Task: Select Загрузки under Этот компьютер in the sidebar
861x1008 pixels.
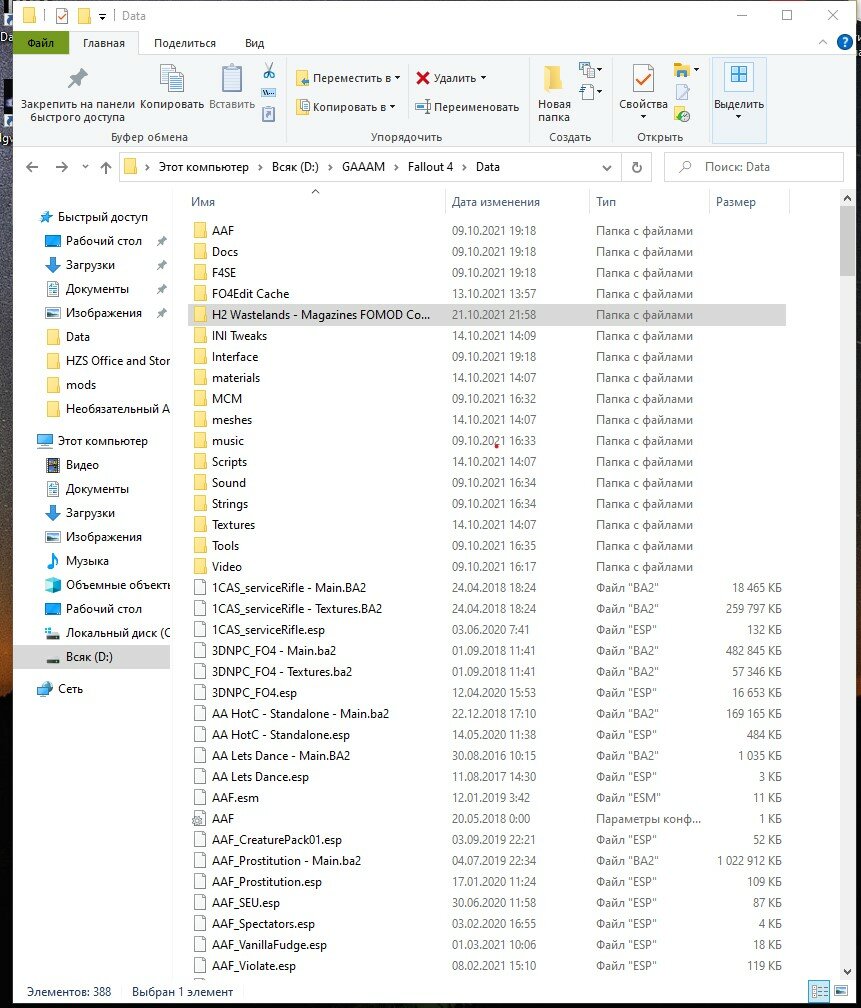Action: click(x=90, y=513)
